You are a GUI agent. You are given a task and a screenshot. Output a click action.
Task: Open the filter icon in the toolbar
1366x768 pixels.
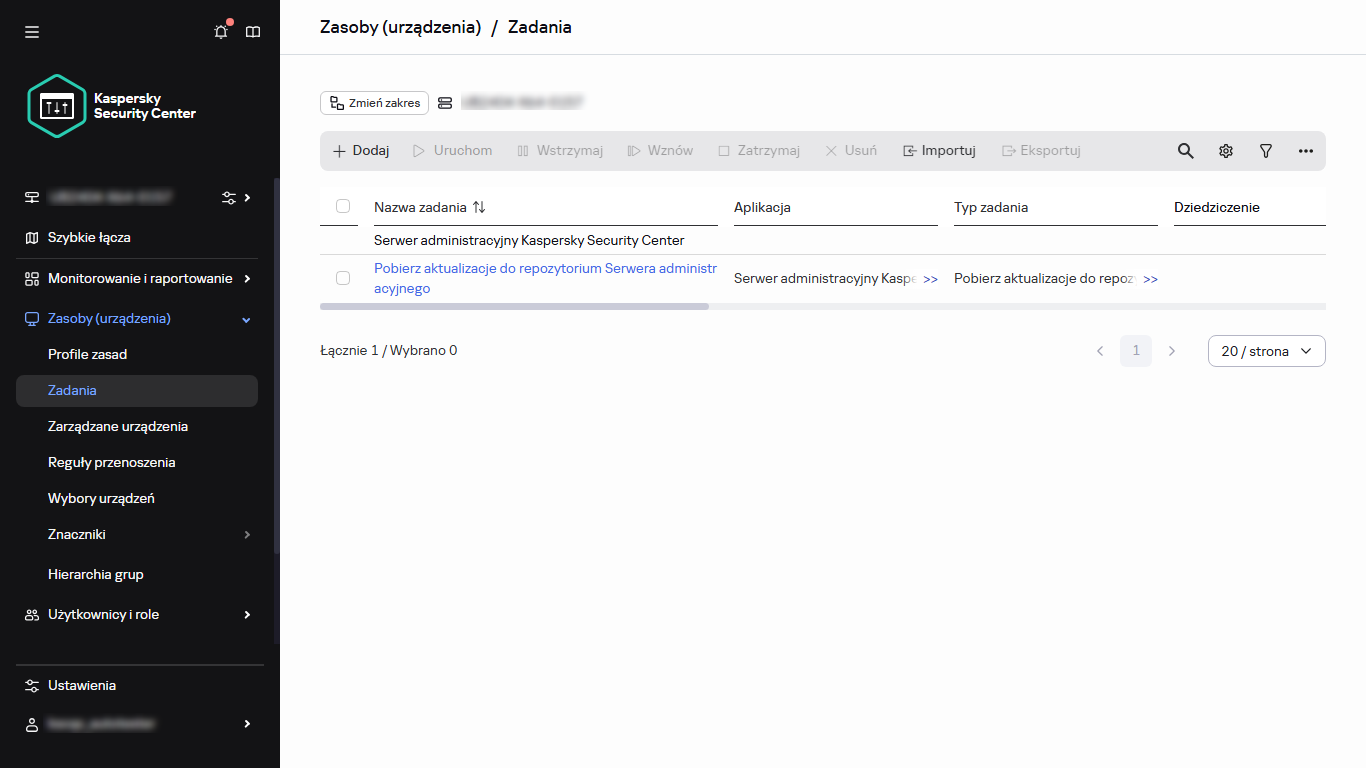pos(1266,150)
